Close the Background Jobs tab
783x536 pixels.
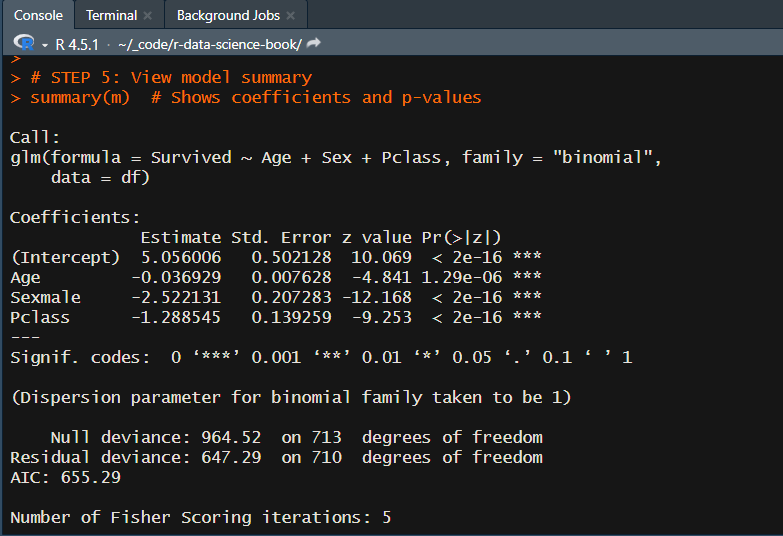pos(291,16)
